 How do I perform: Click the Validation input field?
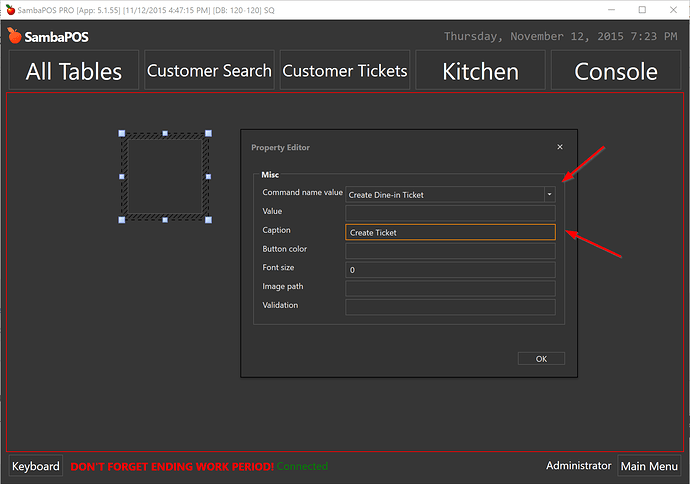pyautogui.click(x=450, y=307)
